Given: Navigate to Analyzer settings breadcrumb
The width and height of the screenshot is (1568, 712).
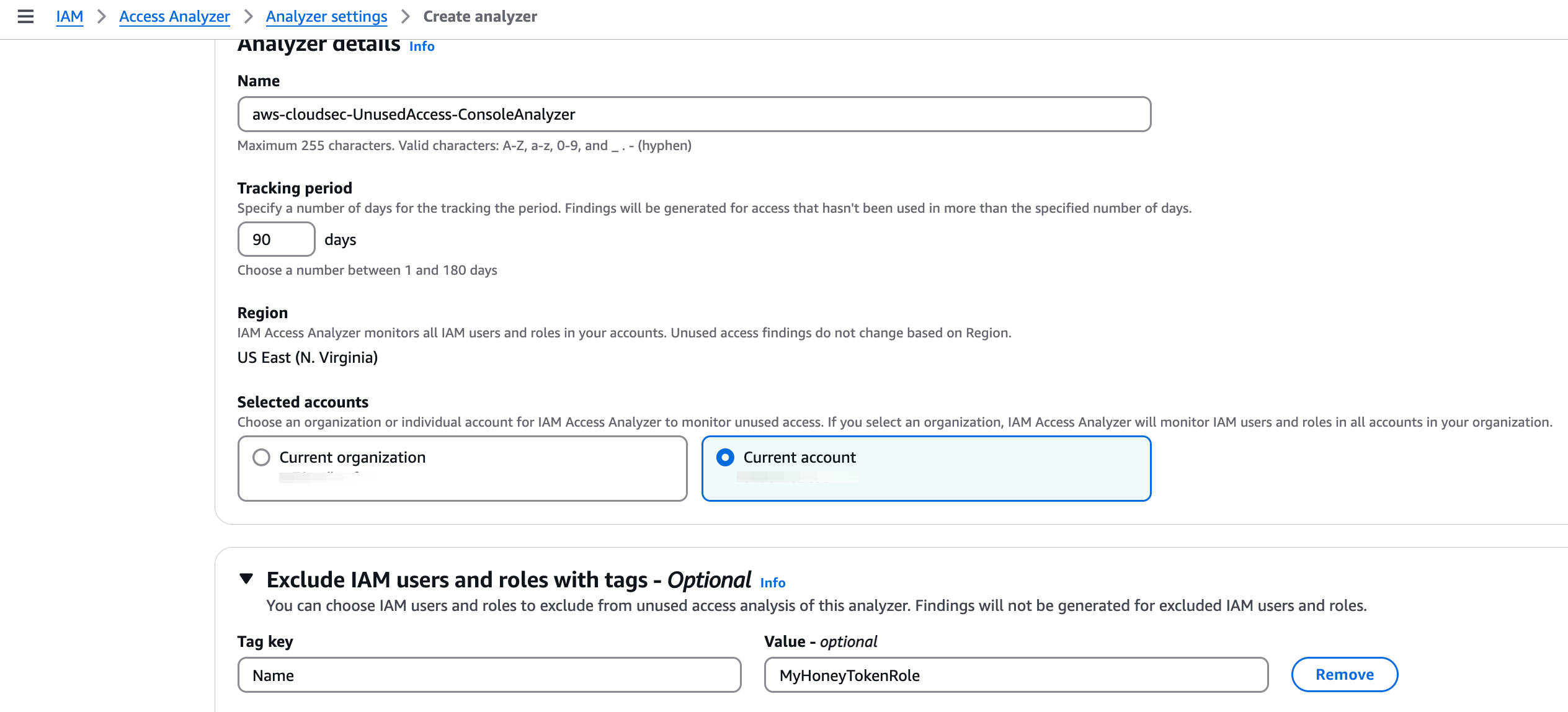Looking at the screenshot, I should 326,17.
